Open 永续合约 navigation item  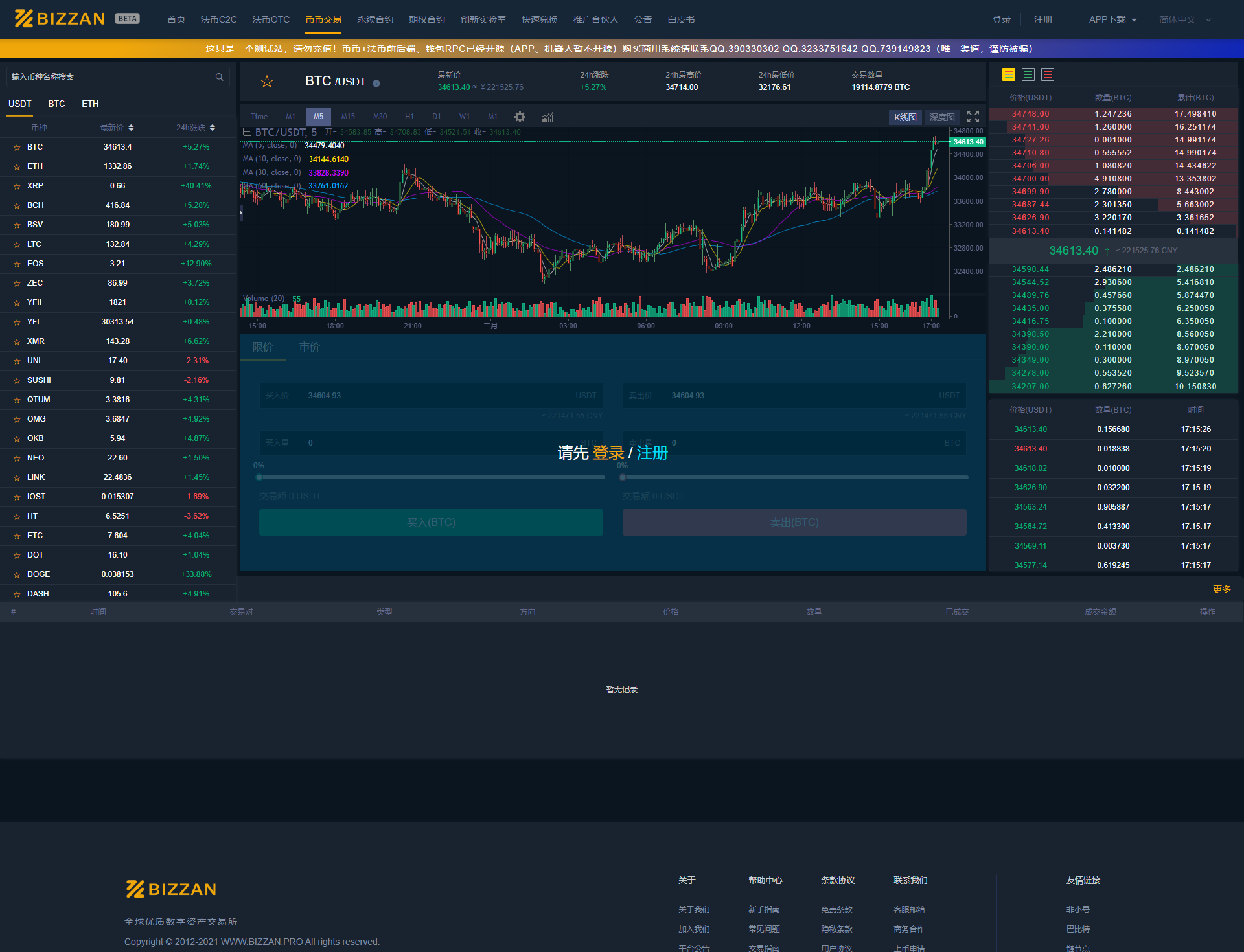click(375, 19)
